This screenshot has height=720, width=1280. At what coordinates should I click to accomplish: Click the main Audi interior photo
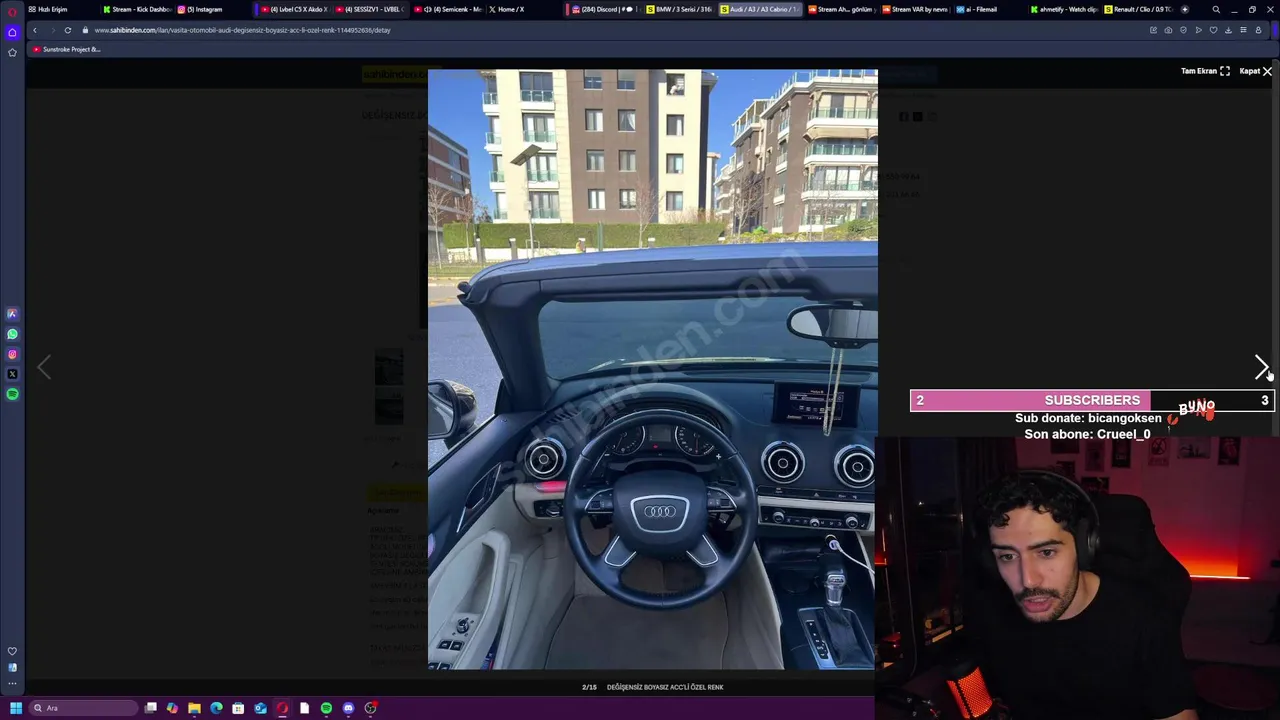(x=653, y=369)
